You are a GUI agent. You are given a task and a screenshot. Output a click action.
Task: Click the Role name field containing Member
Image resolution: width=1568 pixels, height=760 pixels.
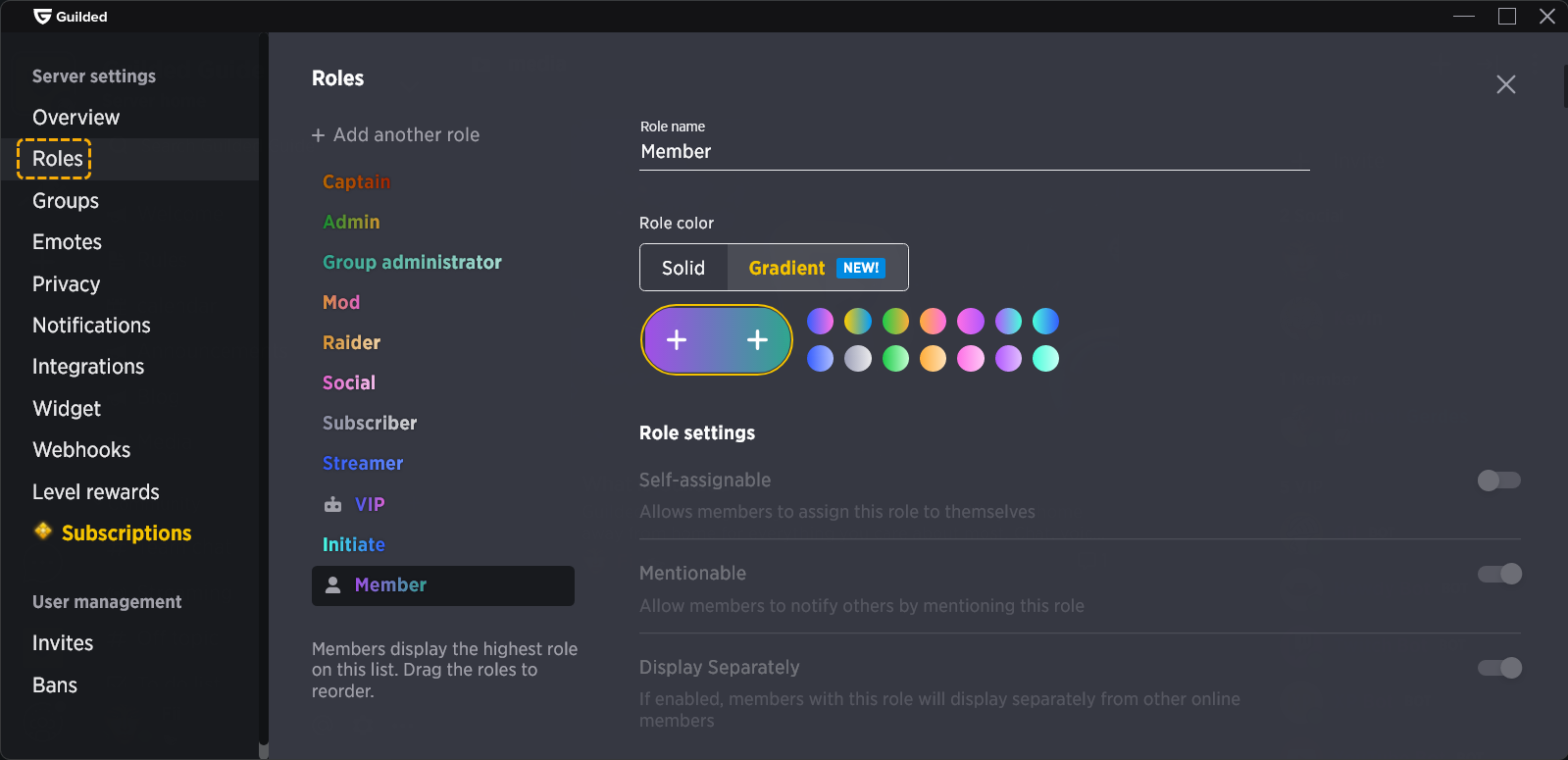pyautogui.click(x=975, y=152)
